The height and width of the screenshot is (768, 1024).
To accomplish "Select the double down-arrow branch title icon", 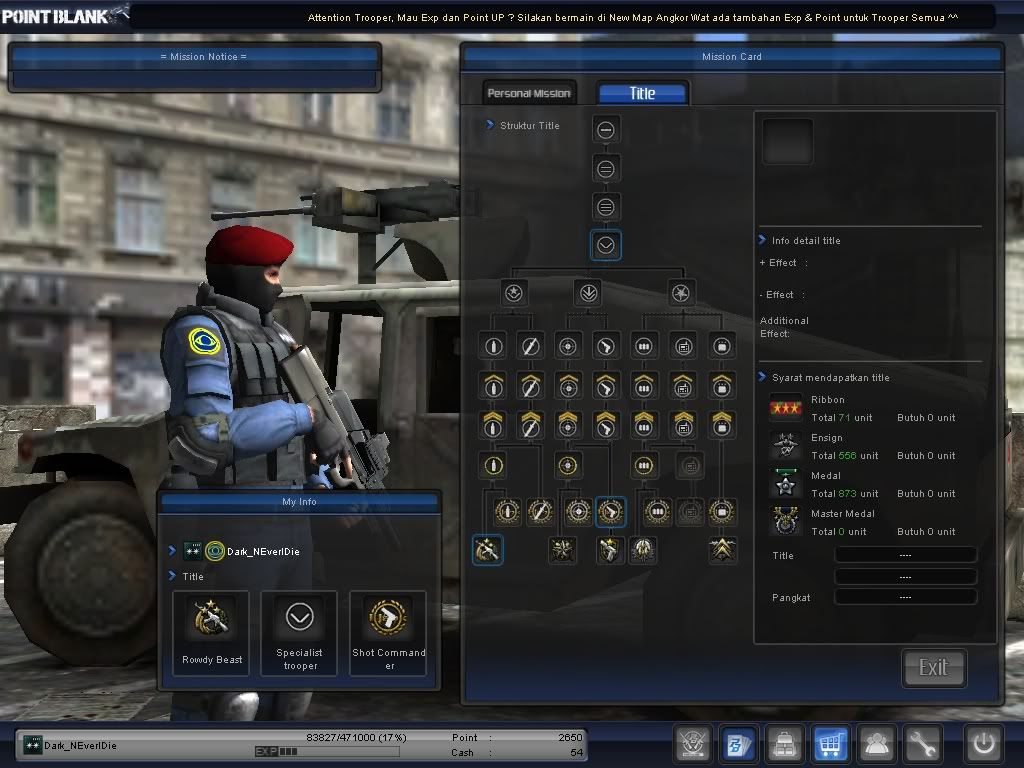I will point(588,293).
